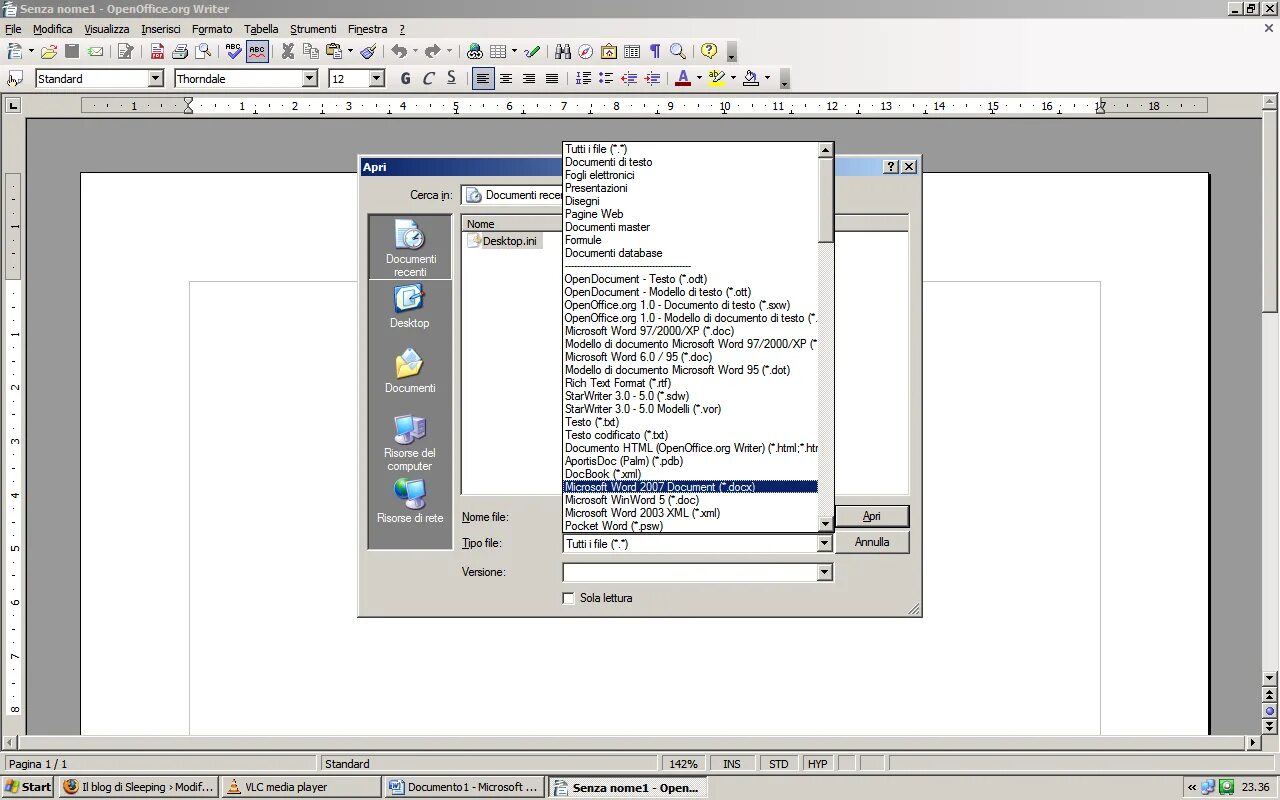Image resolution: width=1280 pixels, height=800 pixels.
Task: Go to Desktop location in sidebar
Action: click(x=410, y=306)
